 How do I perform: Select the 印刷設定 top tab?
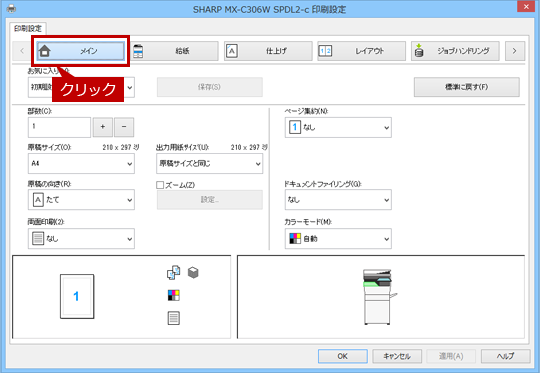click(28, 29)
